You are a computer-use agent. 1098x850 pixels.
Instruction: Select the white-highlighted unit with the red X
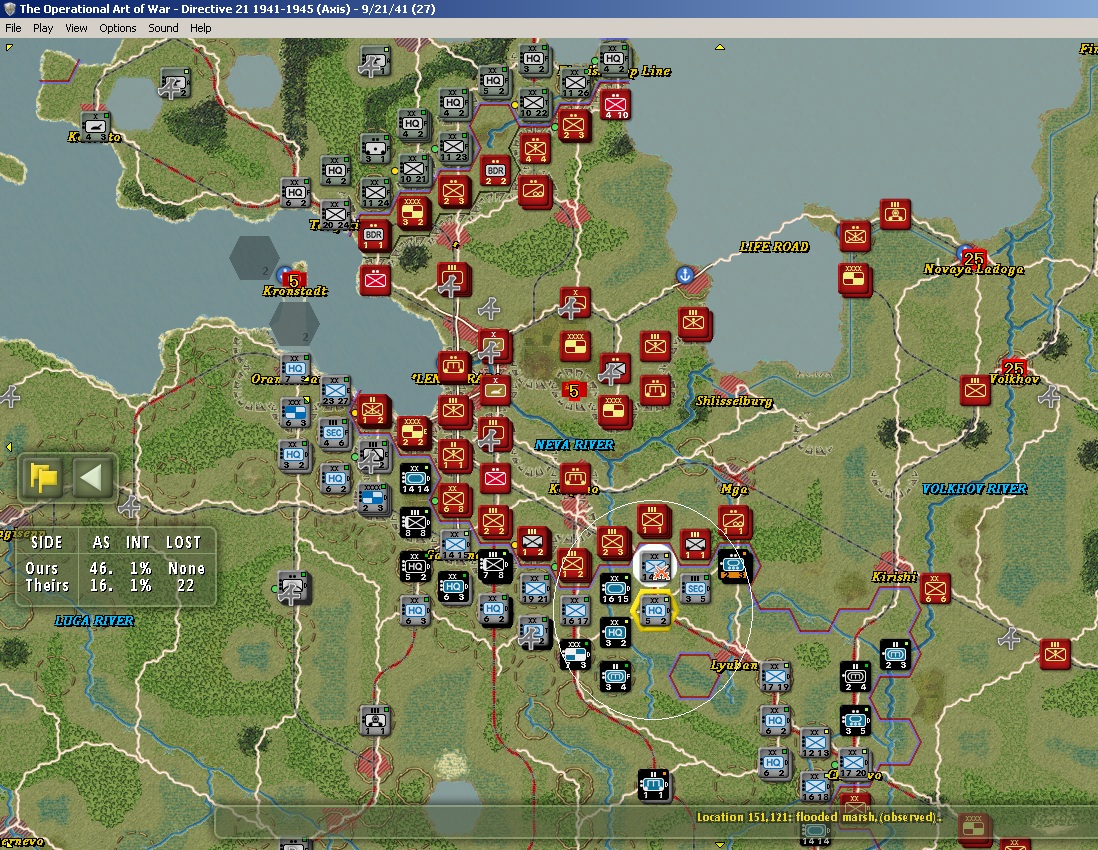654,565
